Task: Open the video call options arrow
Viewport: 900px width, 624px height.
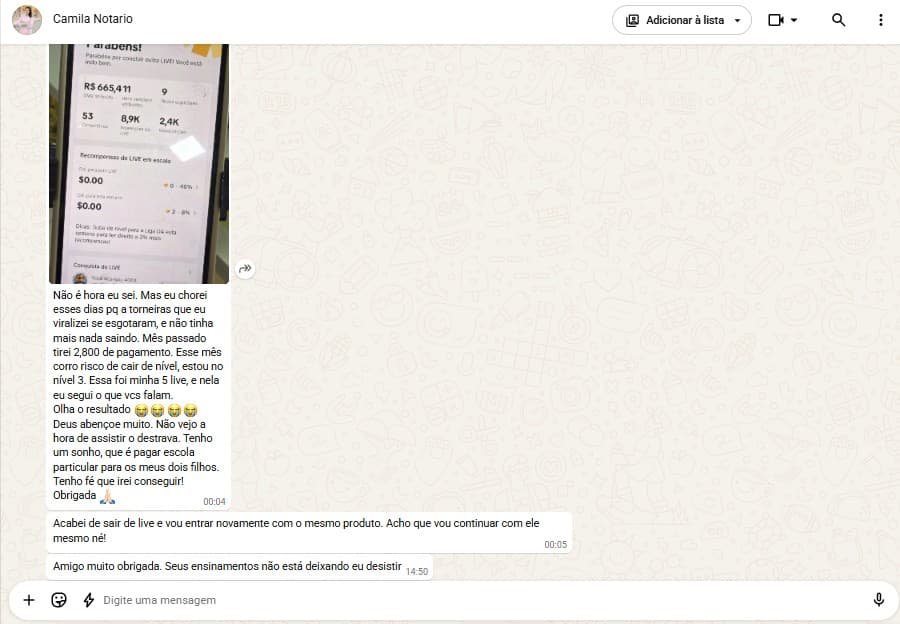Action: [x=794, y=20]
